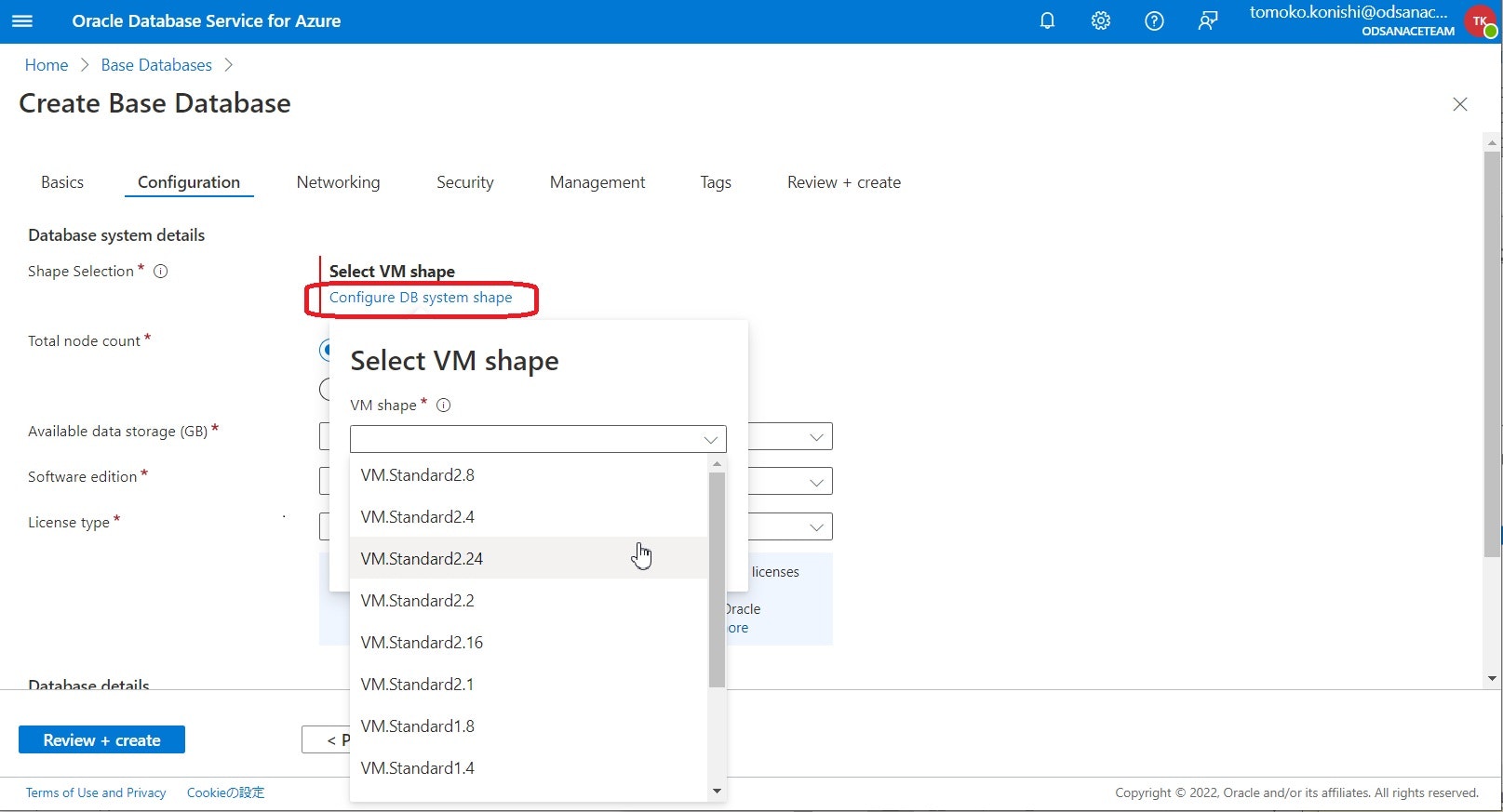Click the Review + create button
This screenshot has width=1503, height=812.
101,740
